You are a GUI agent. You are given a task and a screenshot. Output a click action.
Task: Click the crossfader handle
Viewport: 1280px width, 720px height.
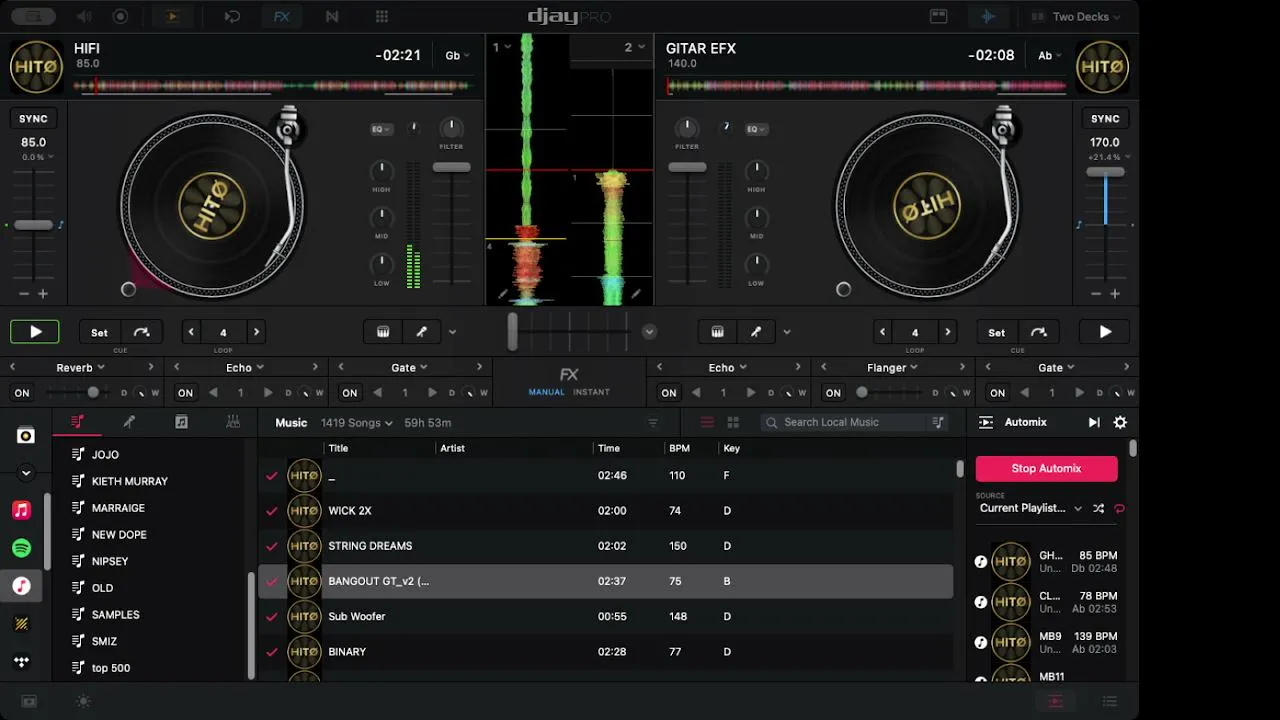513,331
